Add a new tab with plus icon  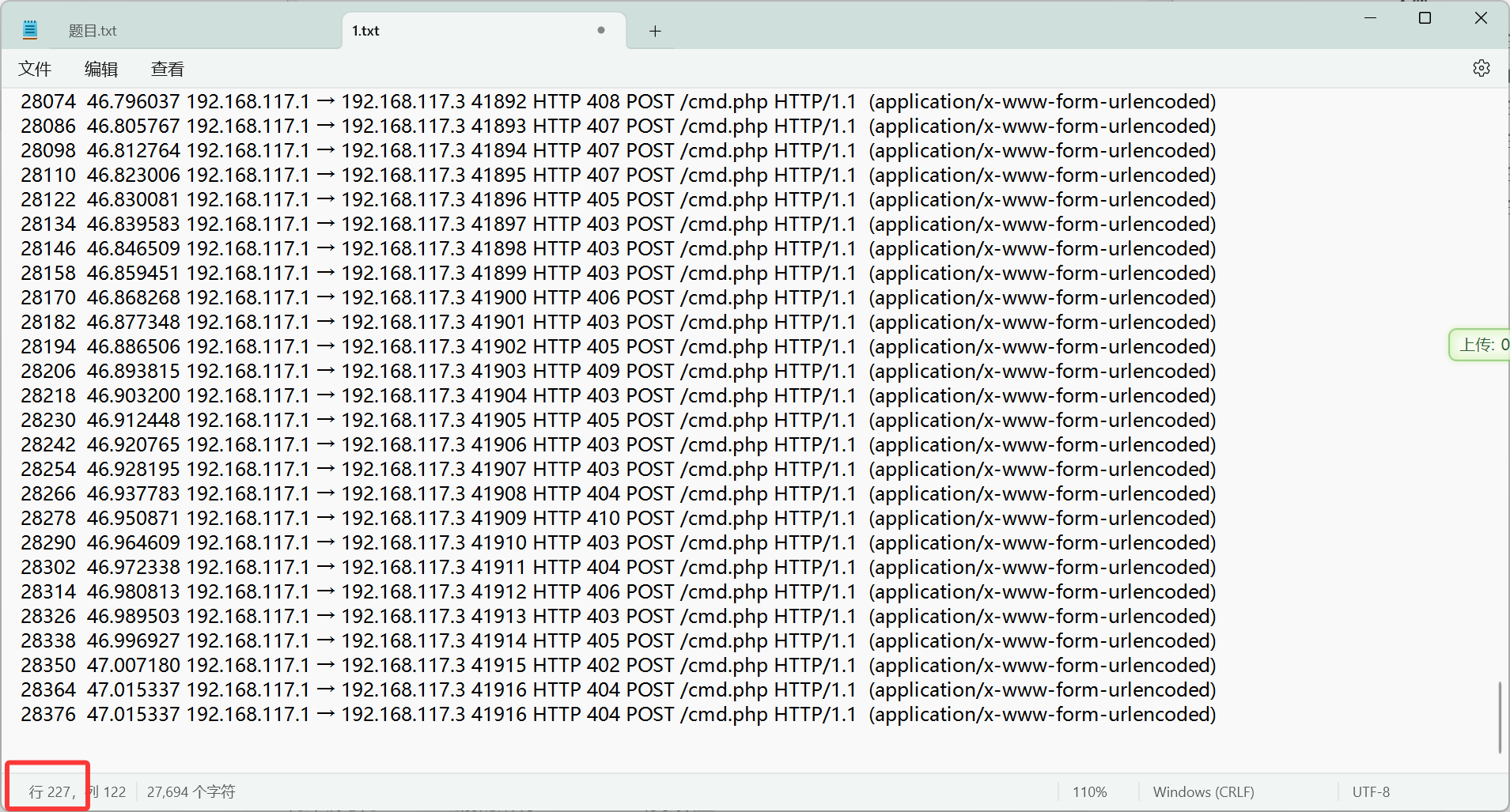coord(655,32)
